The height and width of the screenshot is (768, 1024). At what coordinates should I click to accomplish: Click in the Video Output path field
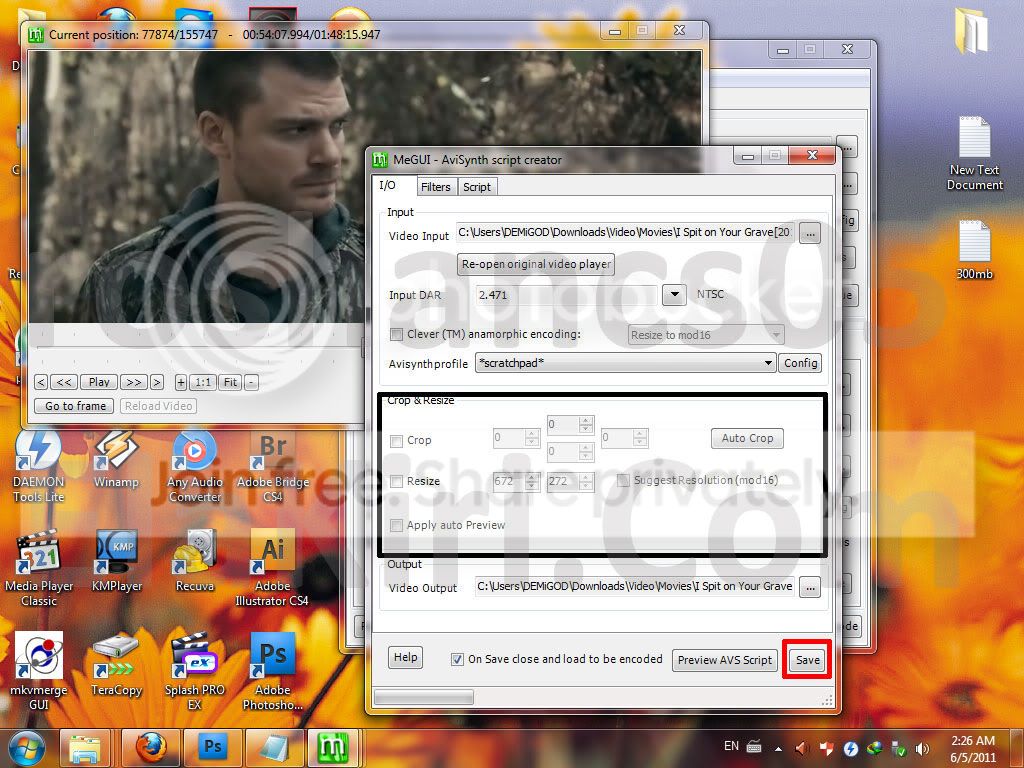tap(635, 586)
